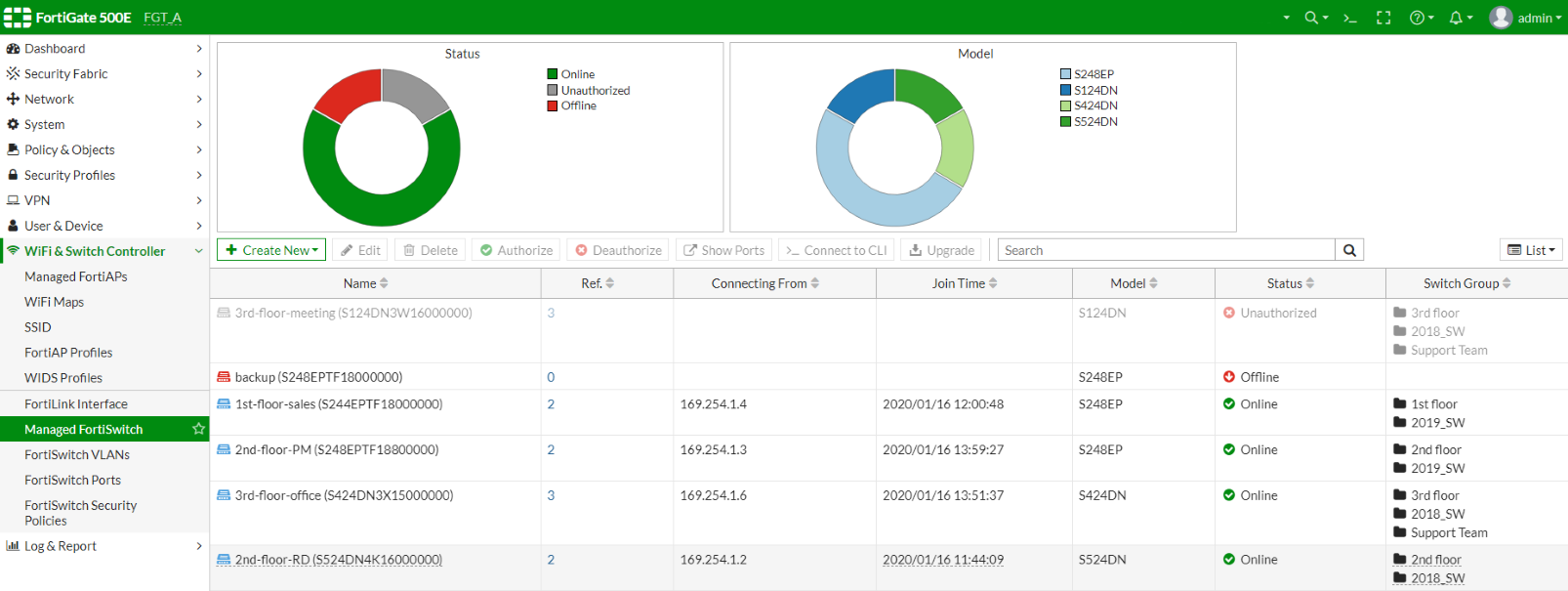Viewport: 1568px width, 591px height.
Task: Sort by Join Time column arrows
Action: 993,283
